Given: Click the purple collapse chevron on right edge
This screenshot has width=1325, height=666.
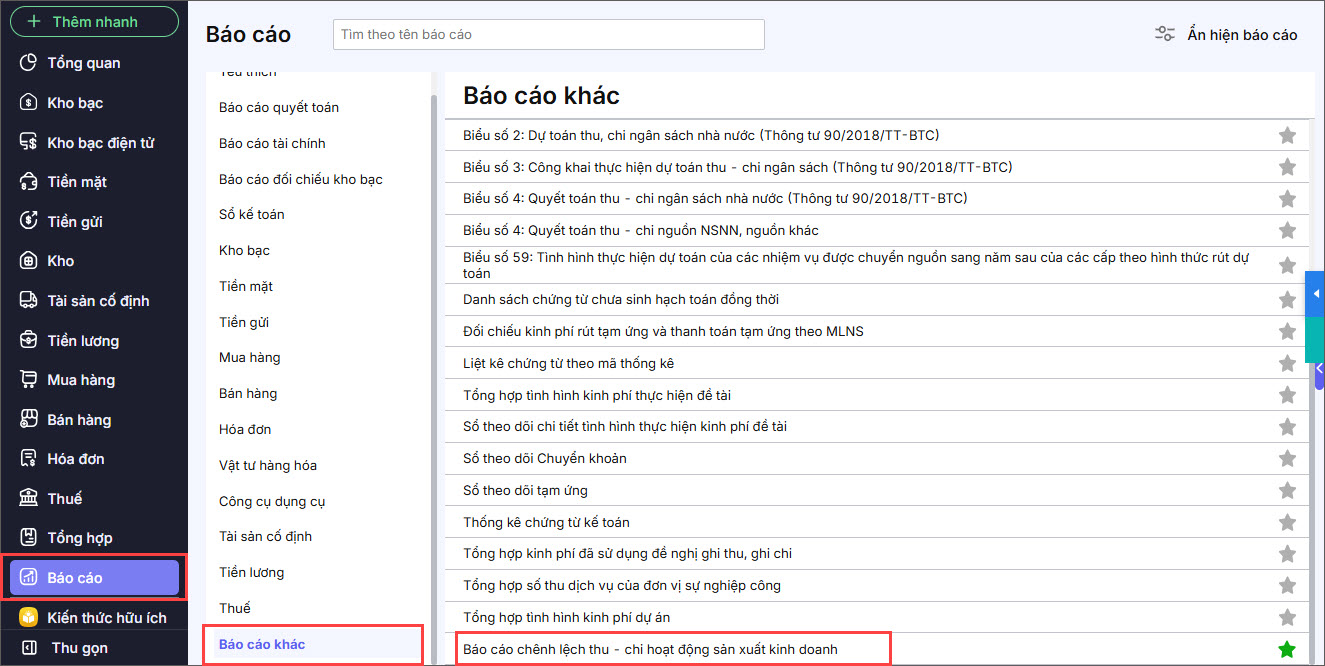Looking at the screenshot, I should [x=1319, y=368].
